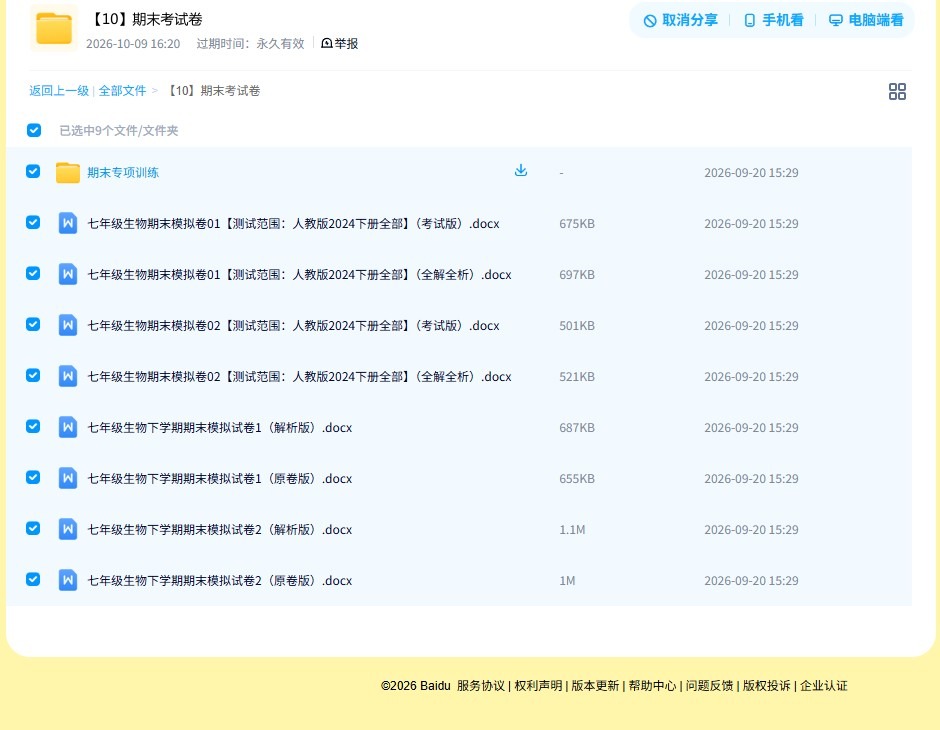The height and width of the screenshot is (730, 940).
Task: Click 取消分享 to cancel sharing
Action: pyautogui.click(x=680, y=20)
